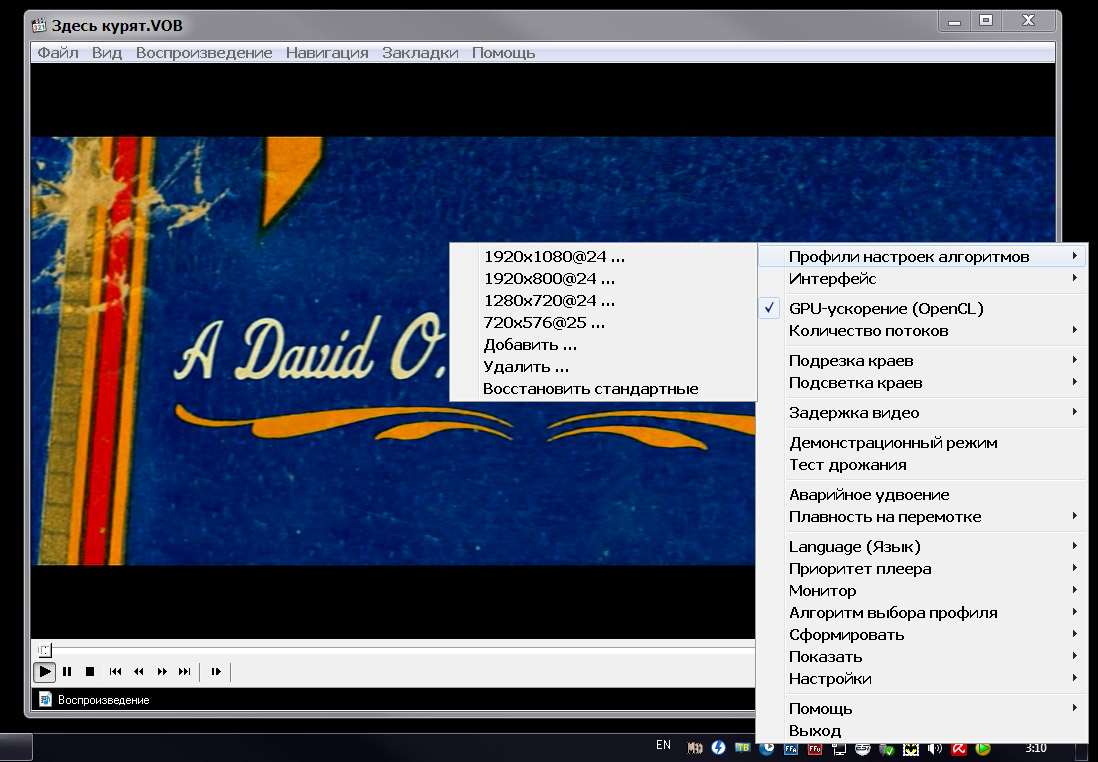Toggle Аварийное удвоение option
This screenshot has height=762, width=1098.
(869, 495)
